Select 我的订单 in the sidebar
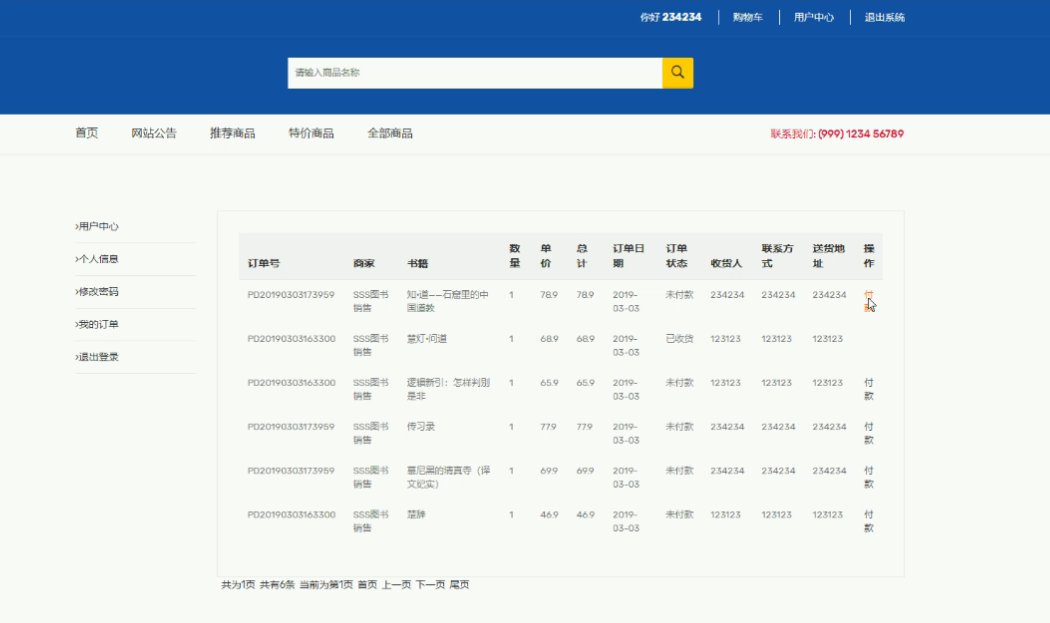The image size is (1050, 623). (x=97, y=324)
